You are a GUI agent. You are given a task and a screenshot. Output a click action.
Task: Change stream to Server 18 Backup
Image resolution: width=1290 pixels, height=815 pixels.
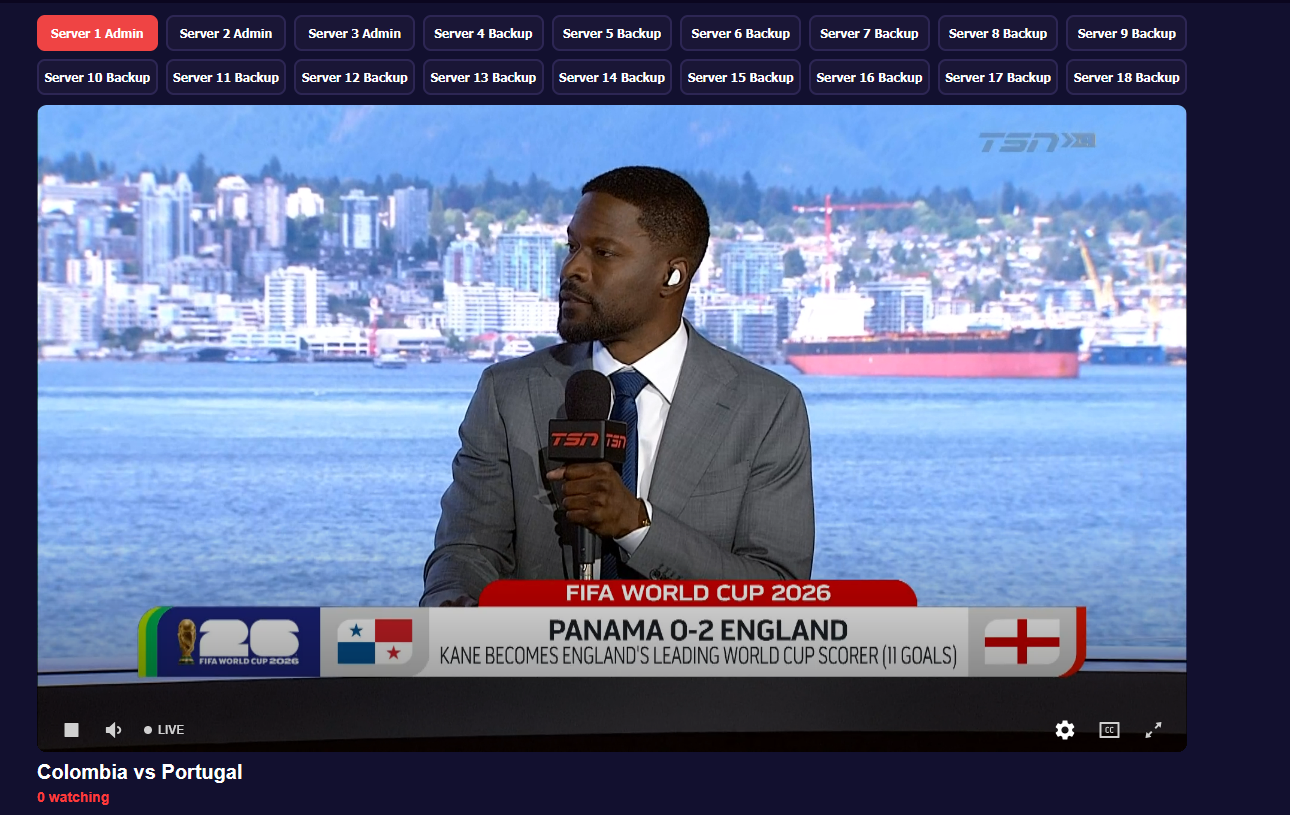coord(1127,77)
